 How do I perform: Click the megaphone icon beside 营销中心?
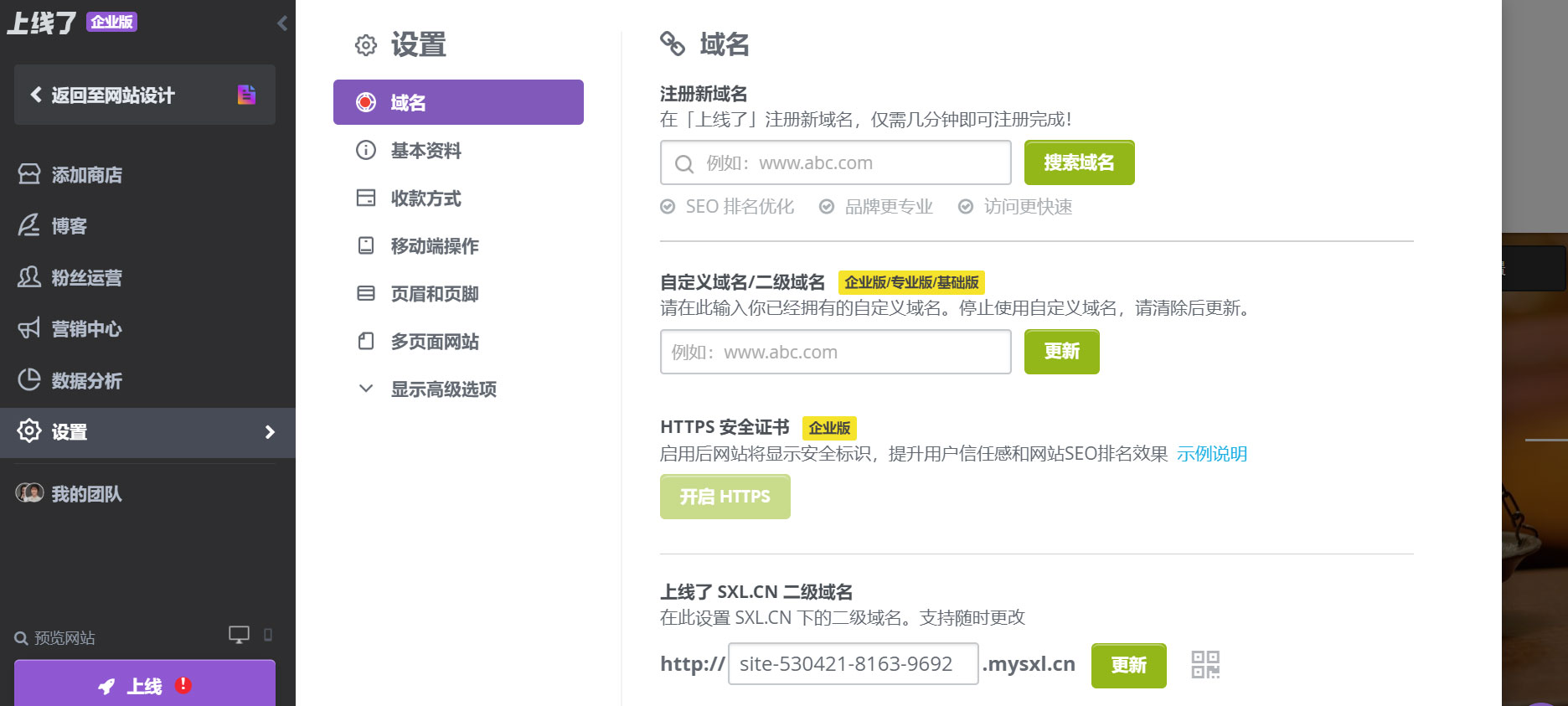point(29,328)
